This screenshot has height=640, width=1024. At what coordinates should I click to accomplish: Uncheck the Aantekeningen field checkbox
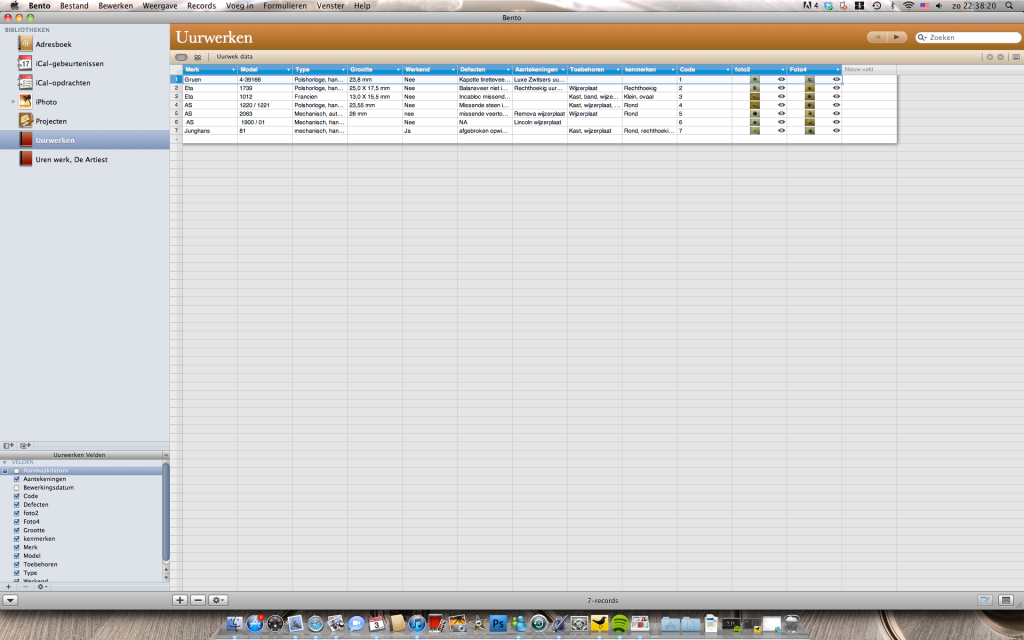17,479
